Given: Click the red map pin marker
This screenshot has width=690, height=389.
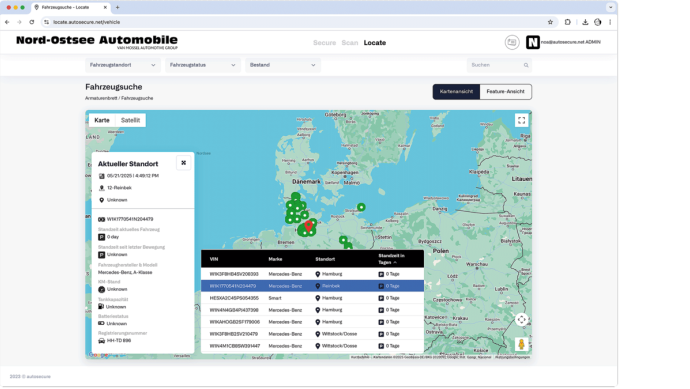Looking at the screenshot, I should point(309,226).
